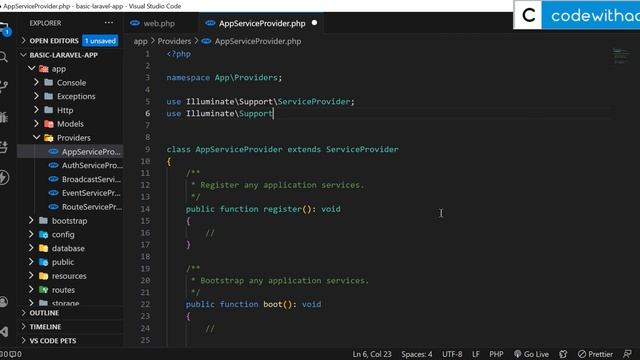Click the PHP icon on web.php tab
The width and height of the screenshot is (640, 360).
(x=135, y=23)
